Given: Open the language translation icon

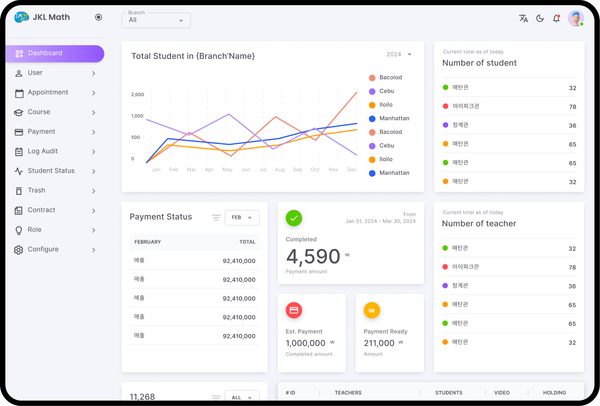Looking at the screenshot, I should point(523,18).
